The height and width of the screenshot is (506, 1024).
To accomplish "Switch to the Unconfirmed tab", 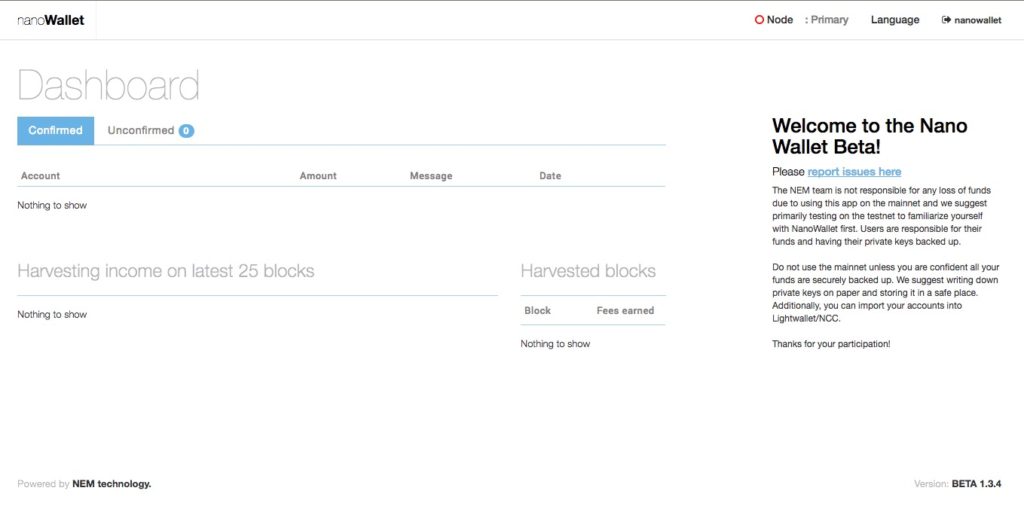I will point(151,131).
